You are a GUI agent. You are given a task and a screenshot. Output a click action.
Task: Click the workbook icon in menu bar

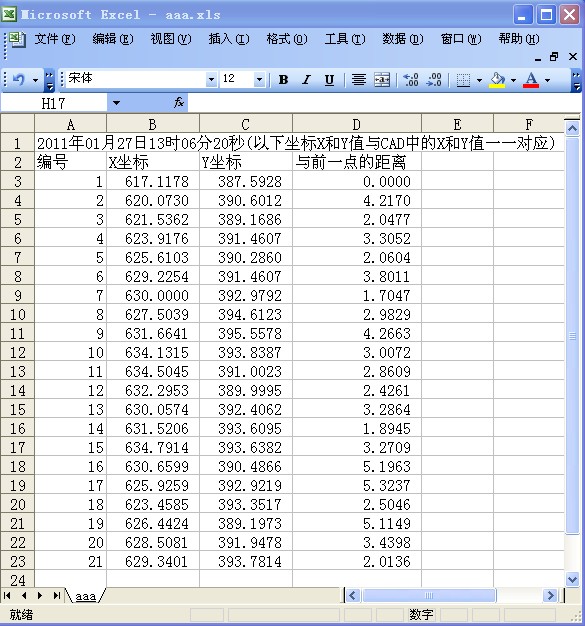coord(17,39)
